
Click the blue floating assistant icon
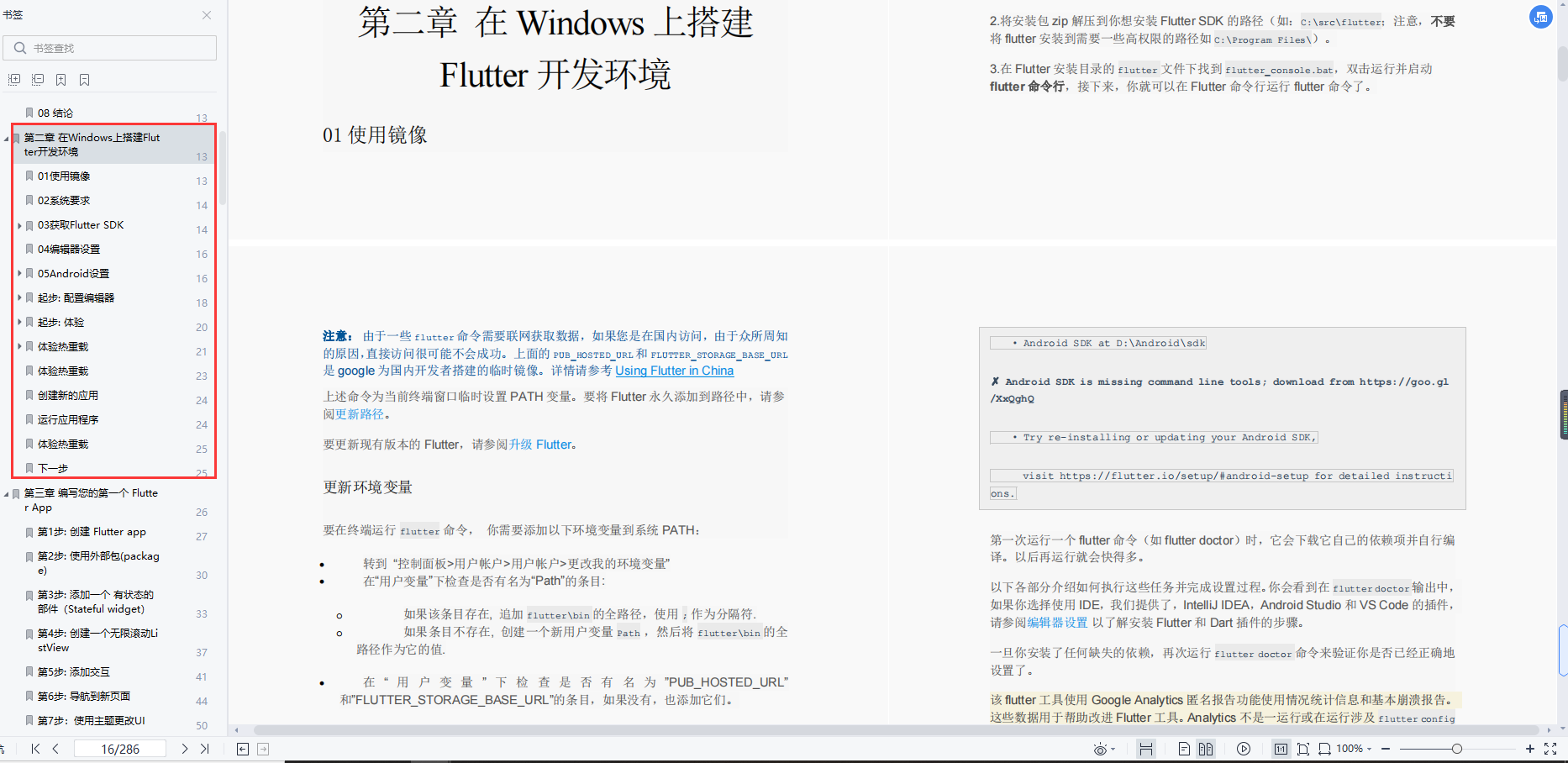pyautogui.click(x=1541, y=17)
